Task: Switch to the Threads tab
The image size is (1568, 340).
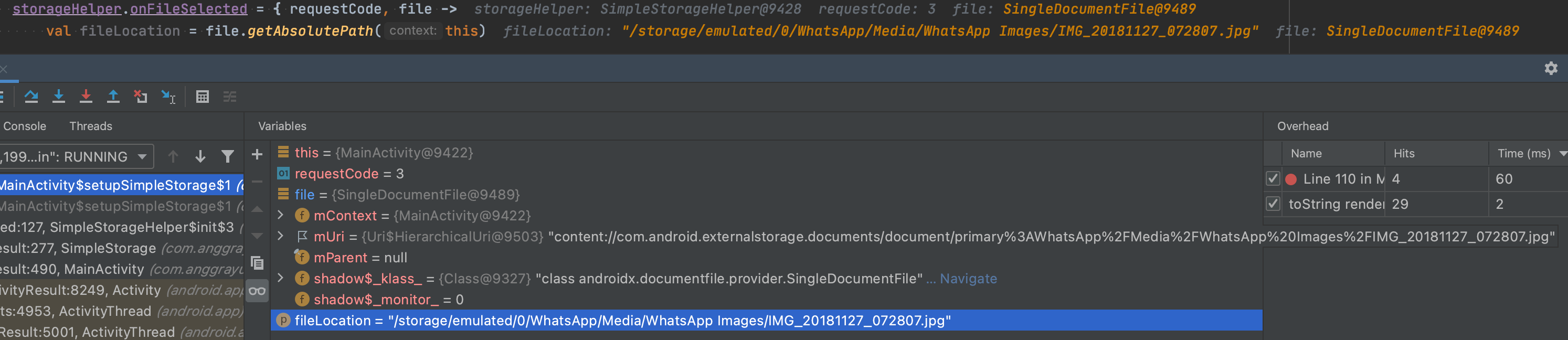Action: pyautogui.click(x=91, y=126)
